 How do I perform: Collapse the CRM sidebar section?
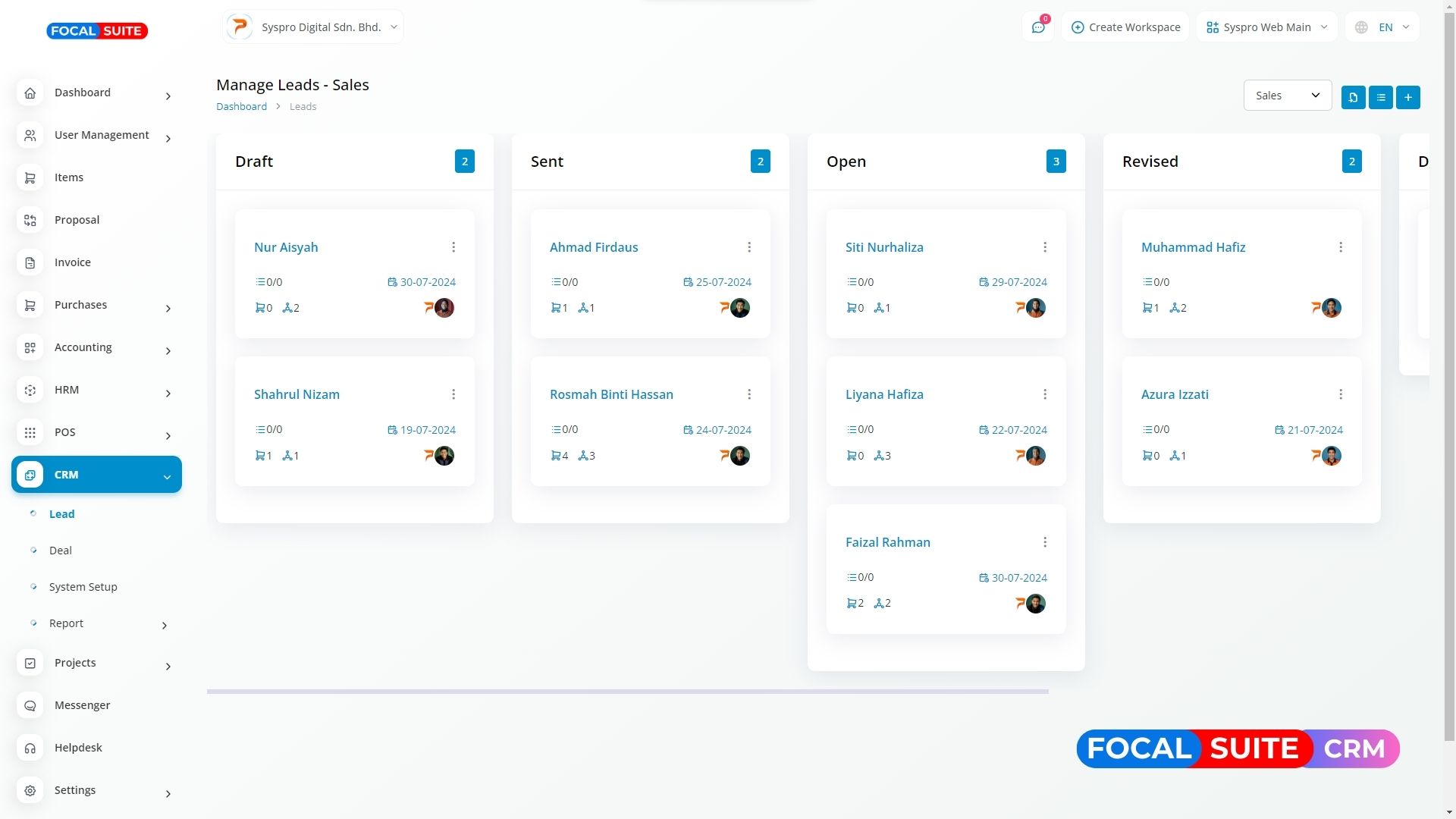pos(167,476)
